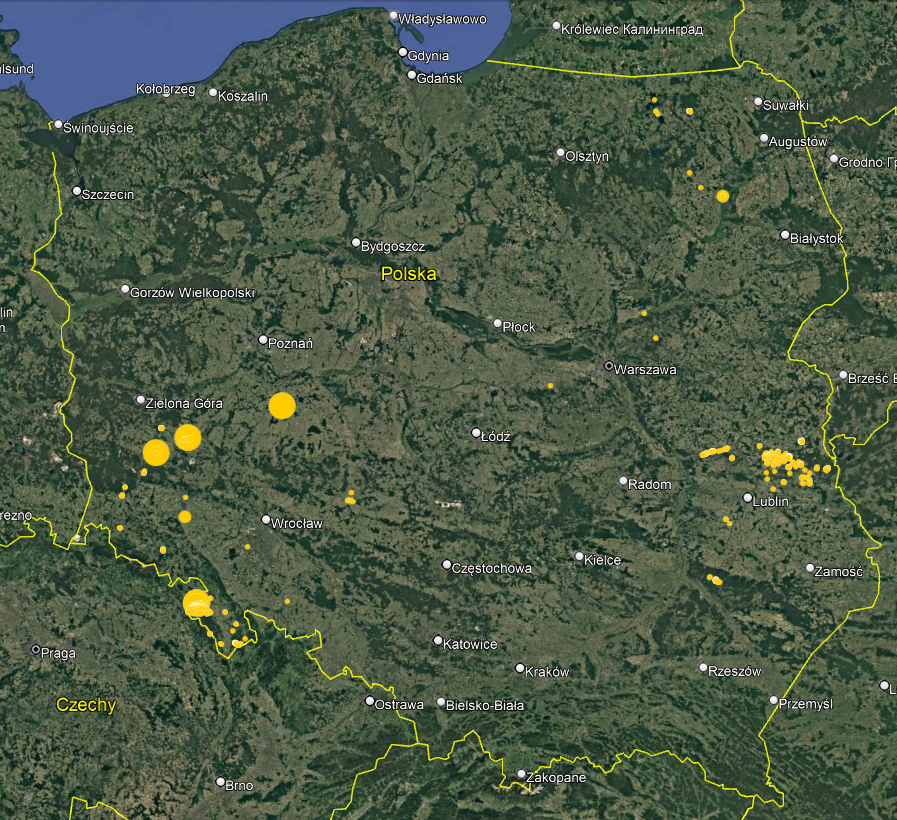This screenshot has height=820, width=897.
Task: Select the Kraków city marker
Action: tap(520, 668)
